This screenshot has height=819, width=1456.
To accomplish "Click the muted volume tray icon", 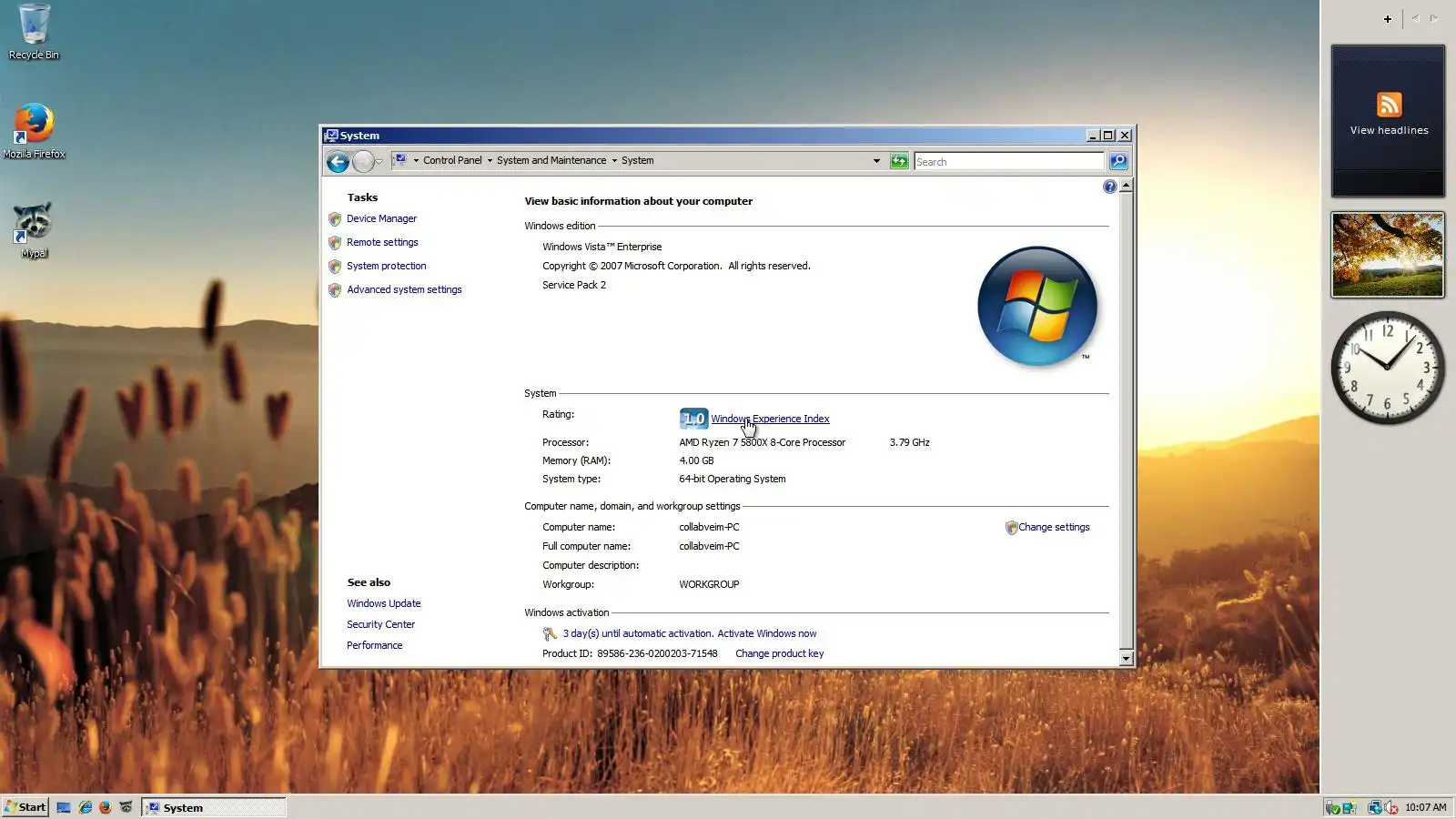I will pyautogui.click(x=1391, y=807).
